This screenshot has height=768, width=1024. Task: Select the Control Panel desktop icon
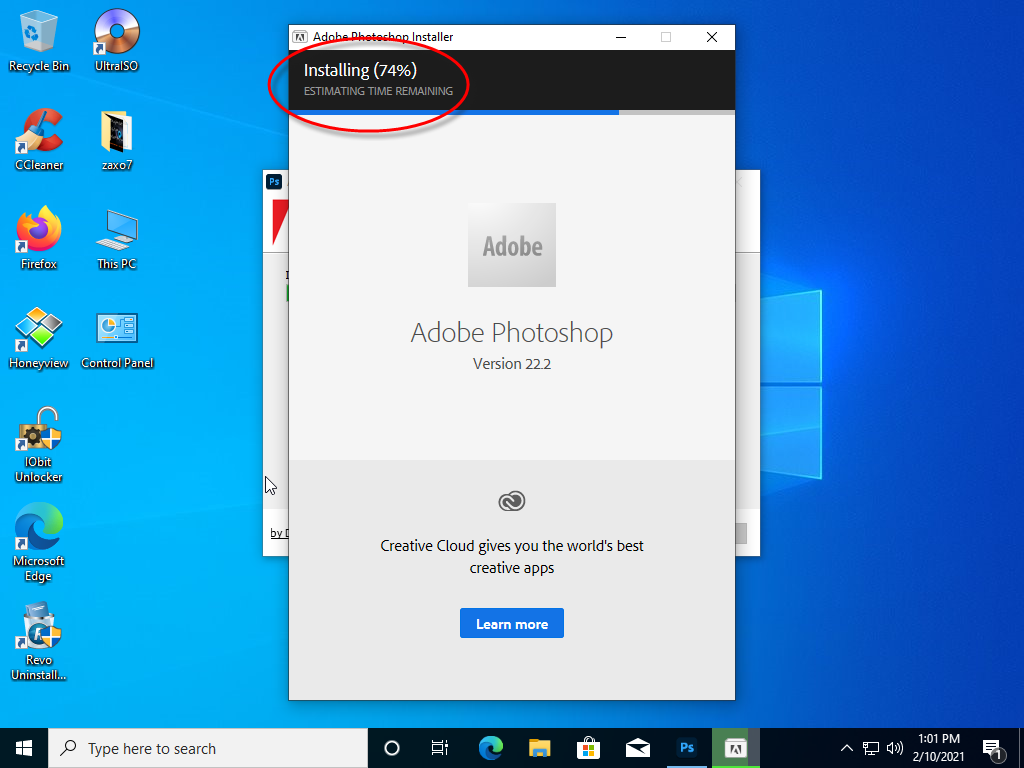tap(117, 338)
